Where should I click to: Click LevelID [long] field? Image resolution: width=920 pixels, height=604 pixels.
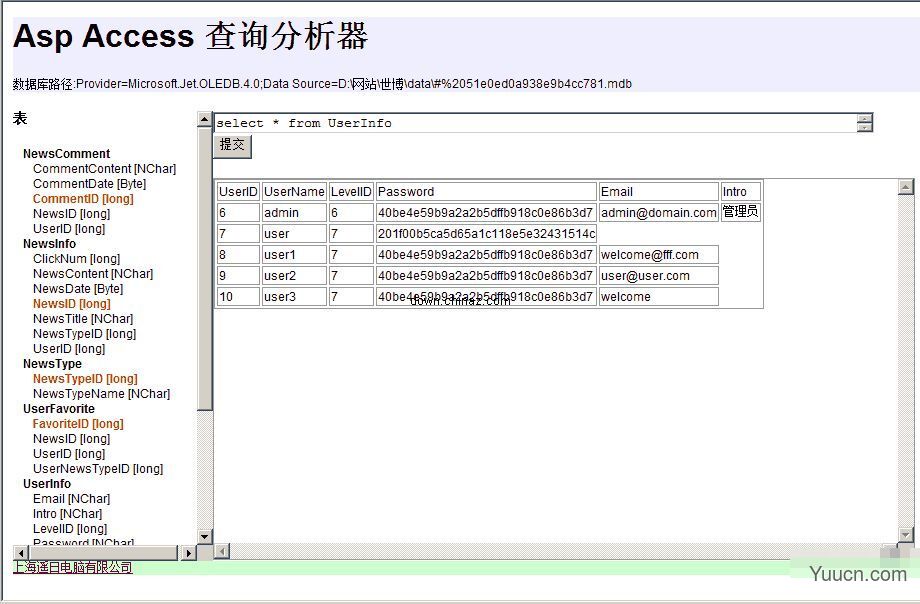tap(70, 529)
